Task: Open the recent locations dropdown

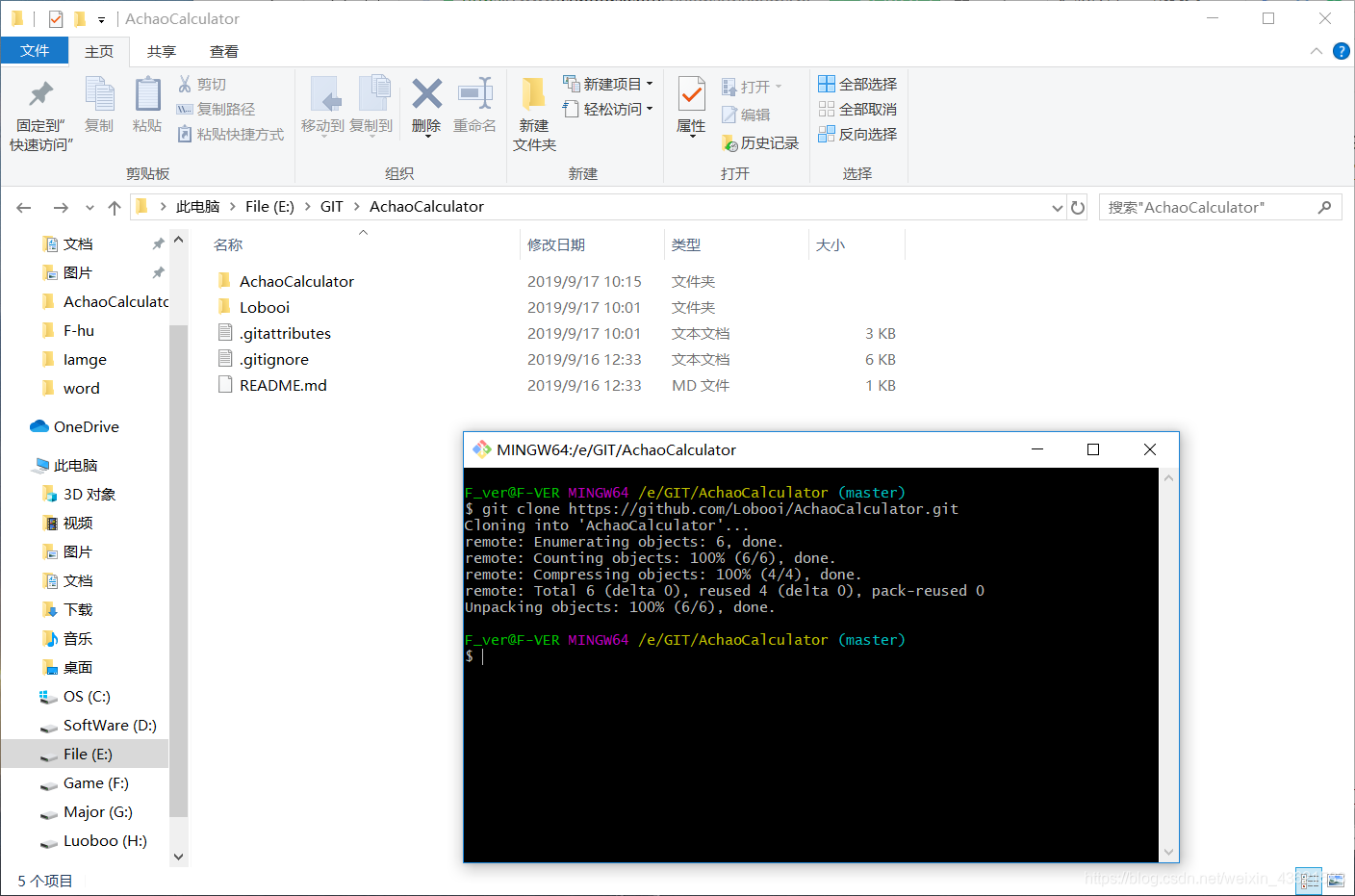Action: (89, 208)
